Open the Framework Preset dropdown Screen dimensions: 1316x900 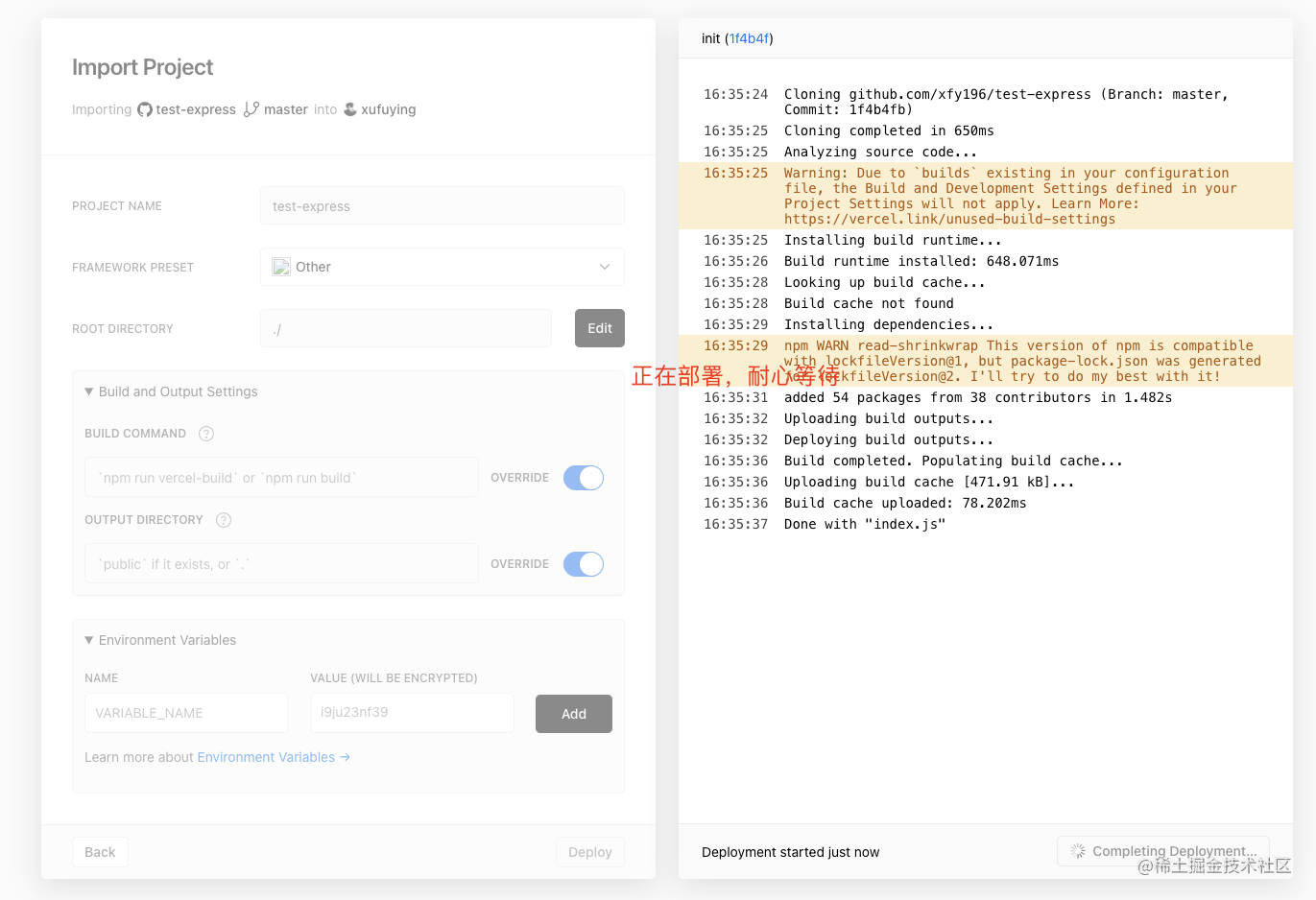[442, 267]
